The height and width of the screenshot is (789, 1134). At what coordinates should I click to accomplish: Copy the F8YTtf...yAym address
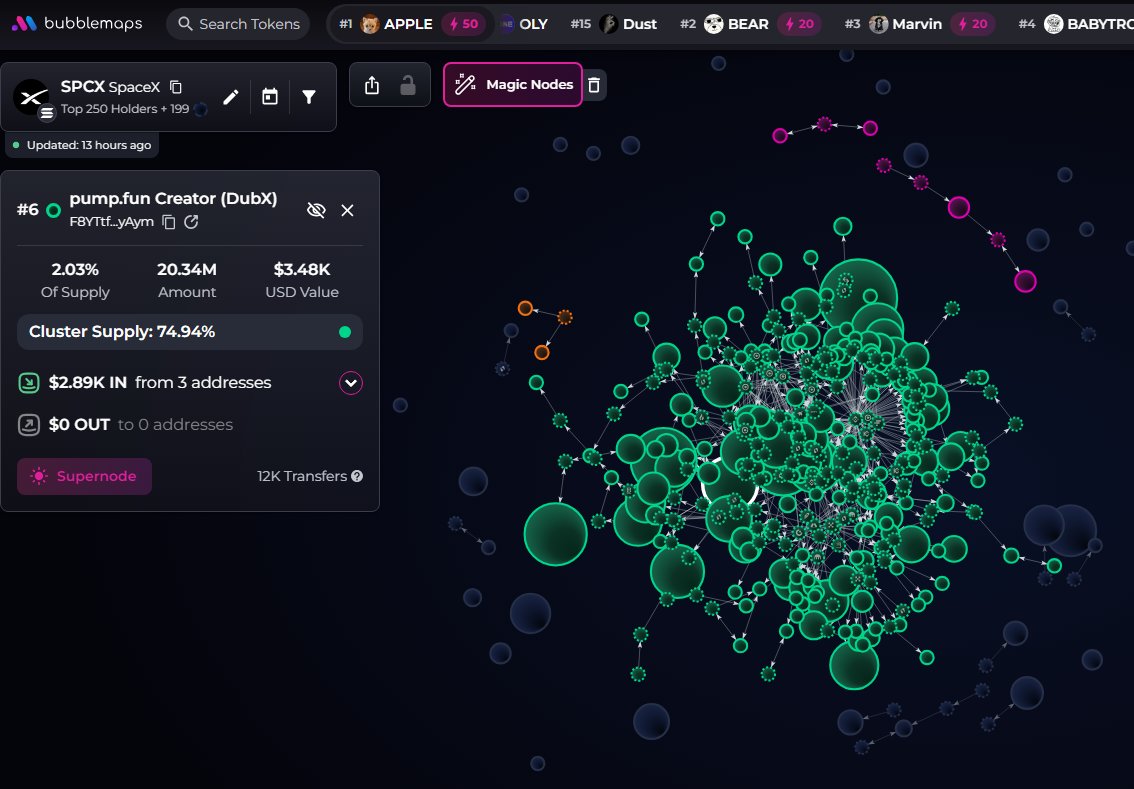(x=169, y=222)
